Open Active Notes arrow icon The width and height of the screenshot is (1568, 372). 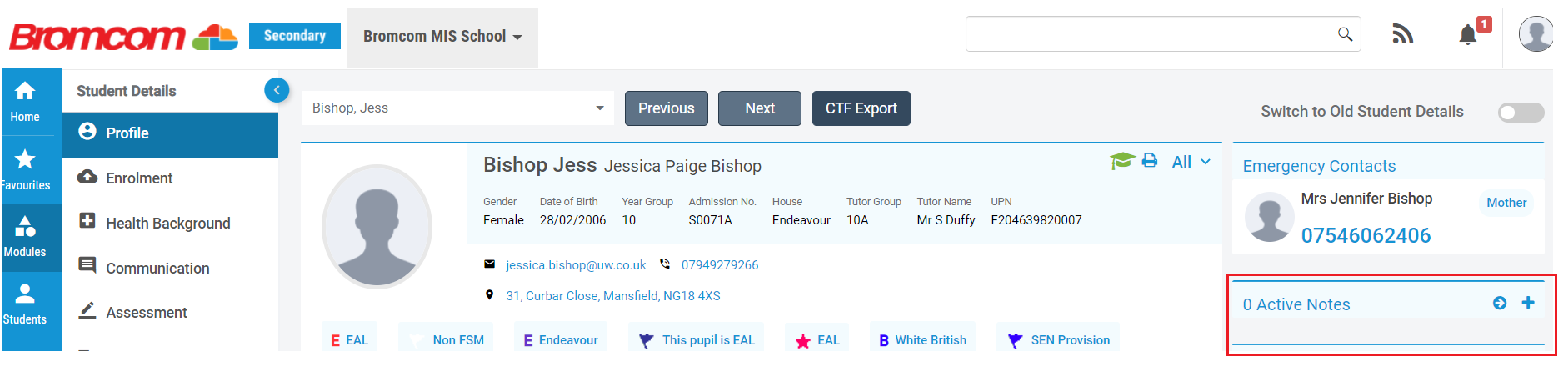click(1500, 304)
